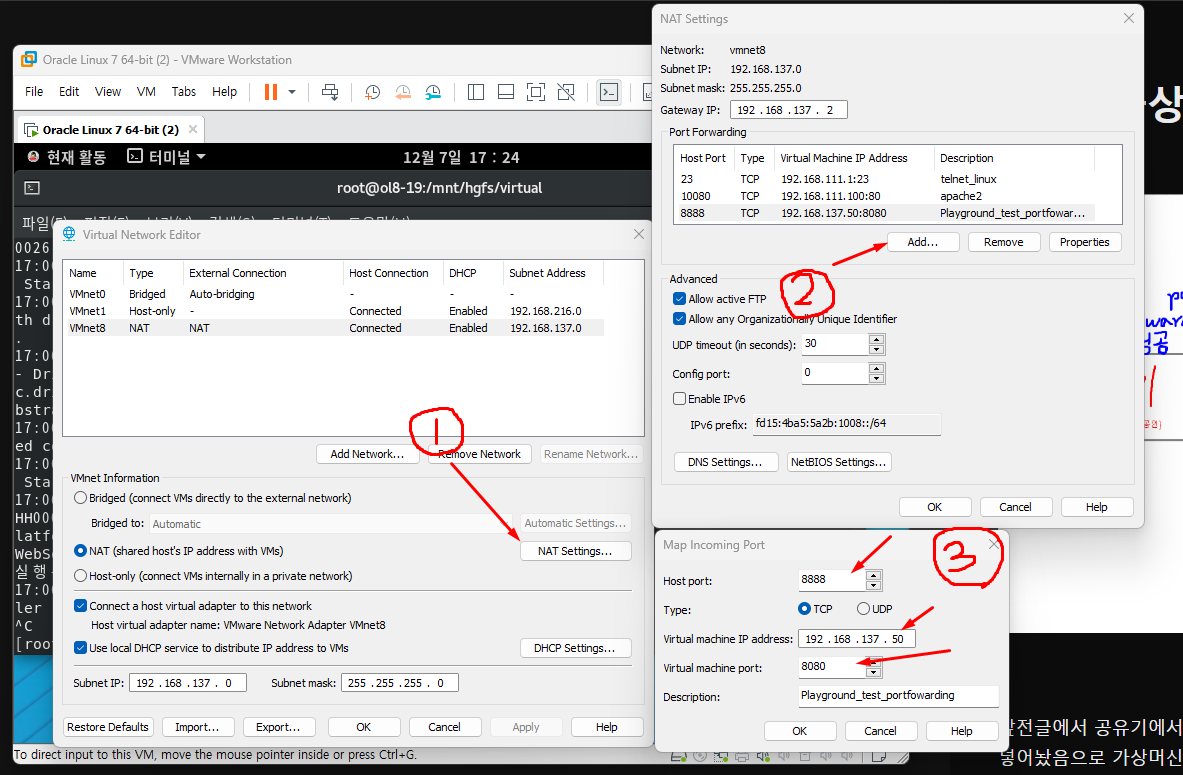Toggle the thumbnail bar icon in VMware toolbar

click(505, 92)
